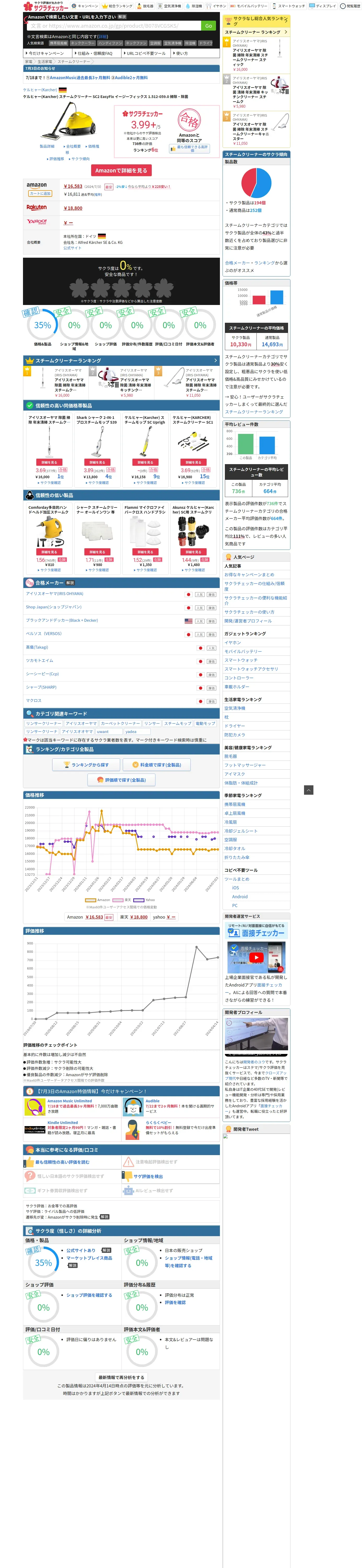Select モバイルバッテリー in the top navigation bar
362x1568 pixels.
click(249, 6)
